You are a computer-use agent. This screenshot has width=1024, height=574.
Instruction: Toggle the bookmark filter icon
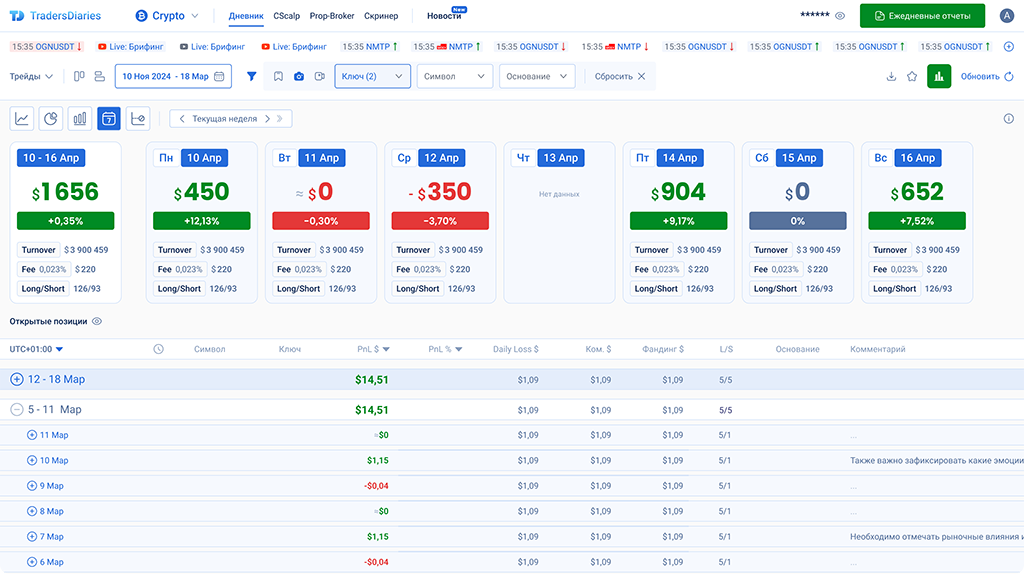278,77
